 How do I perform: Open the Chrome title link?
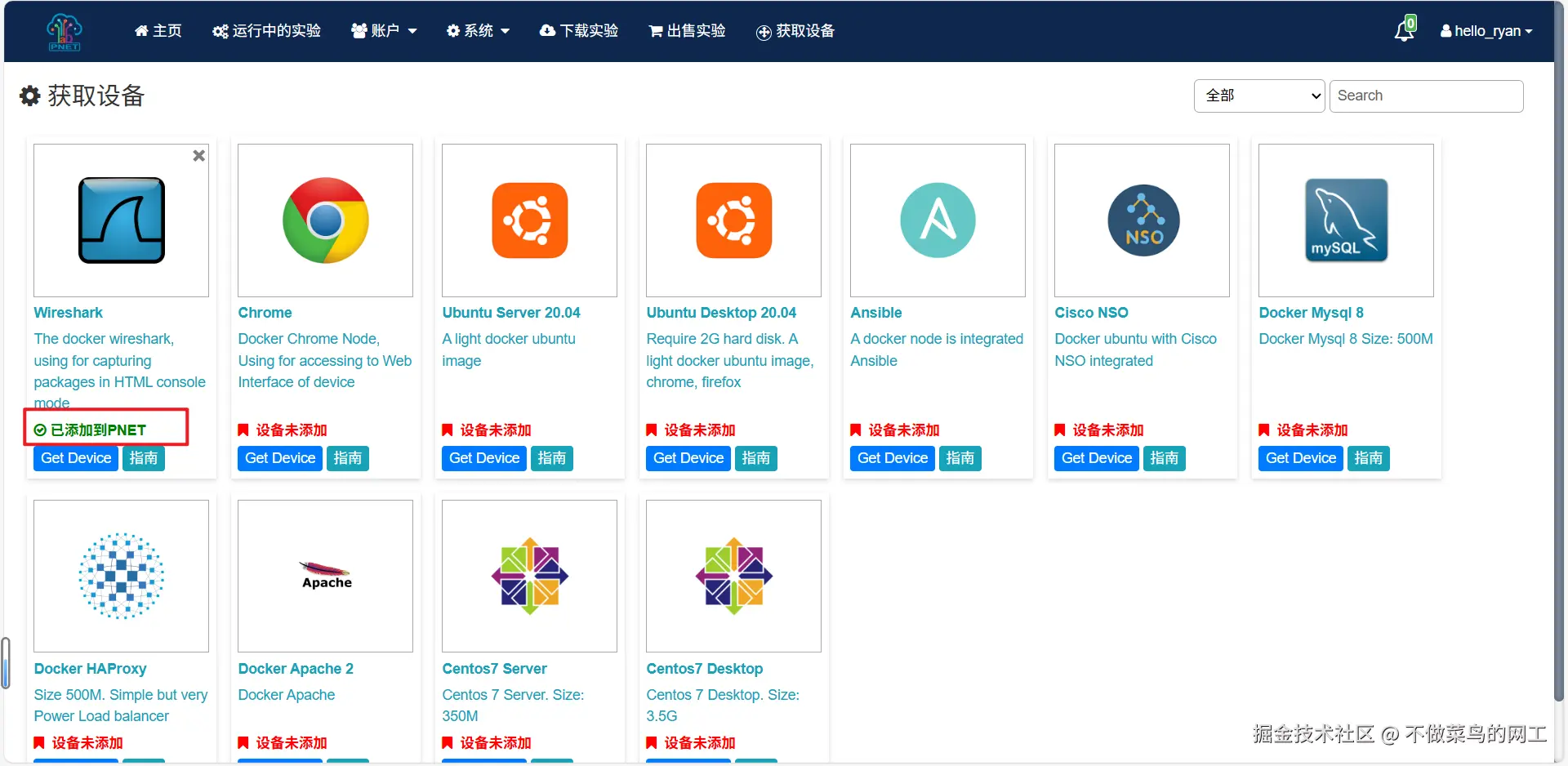(265, 313)
